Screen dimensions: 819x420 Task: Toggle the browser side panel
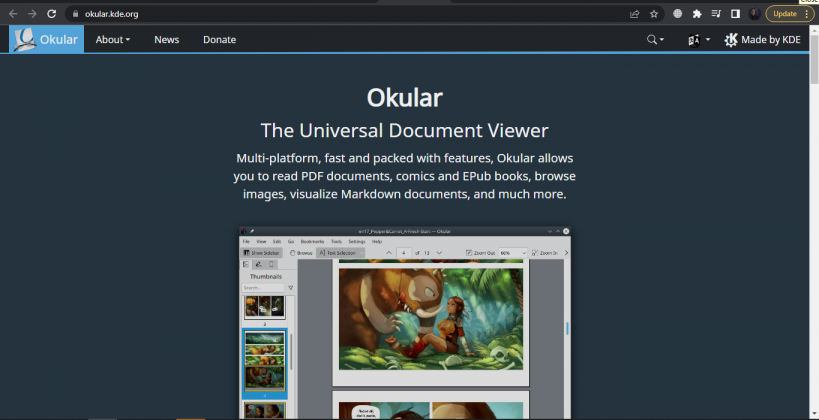pos(735,14)
